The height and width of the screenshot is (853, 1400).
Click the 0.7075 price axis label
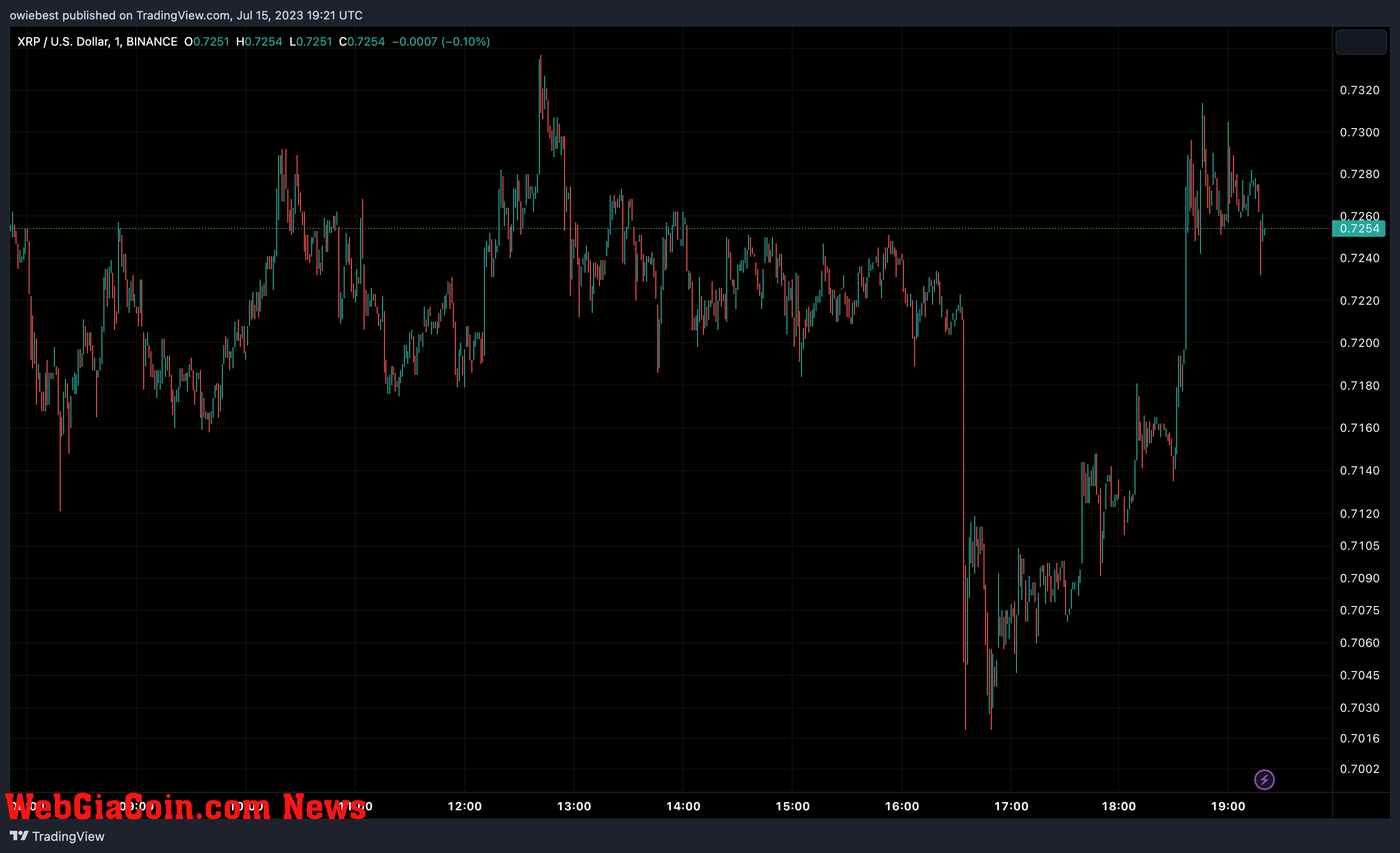click(x=1360, y=610)
